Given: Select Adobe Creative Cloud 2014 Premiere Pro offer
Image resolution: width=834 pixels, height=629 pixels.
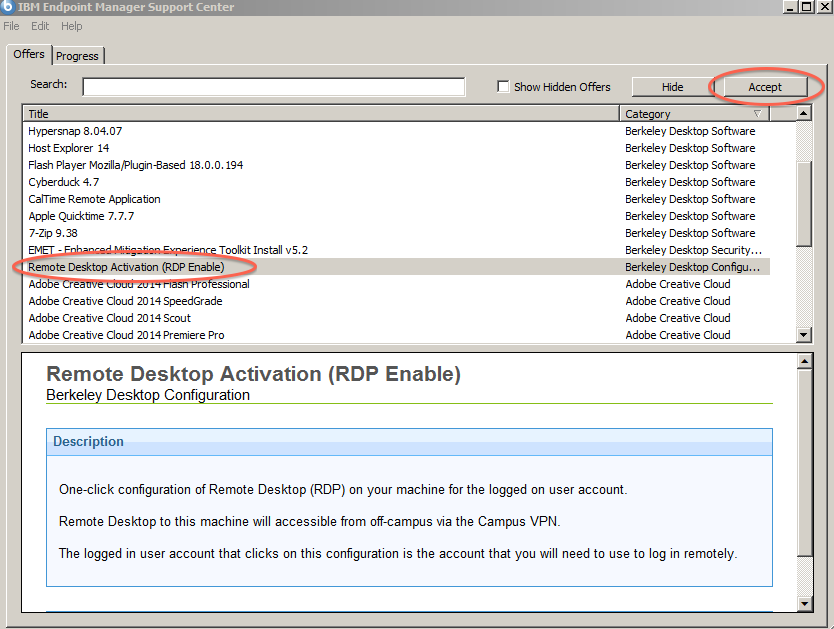Looking at the screenshot, I should pos(126,335).
